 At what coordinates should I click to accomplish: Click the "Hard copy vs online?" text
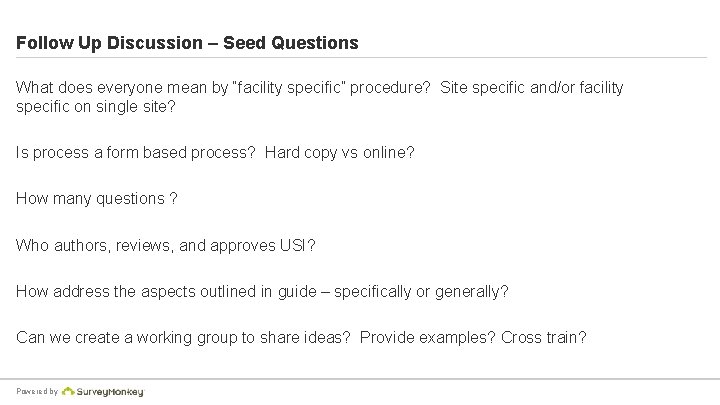(339, 153)
